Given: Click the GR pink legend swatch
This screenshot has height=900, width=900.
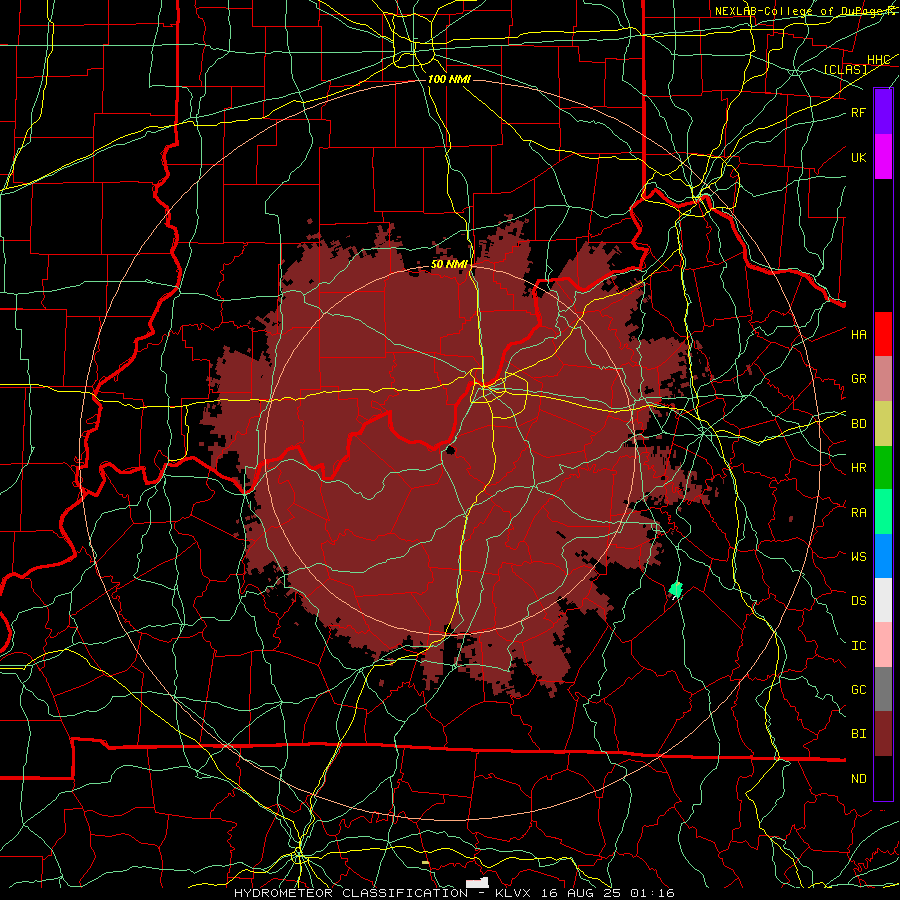Looking at the screenshot, I should (x=883, y=379).
